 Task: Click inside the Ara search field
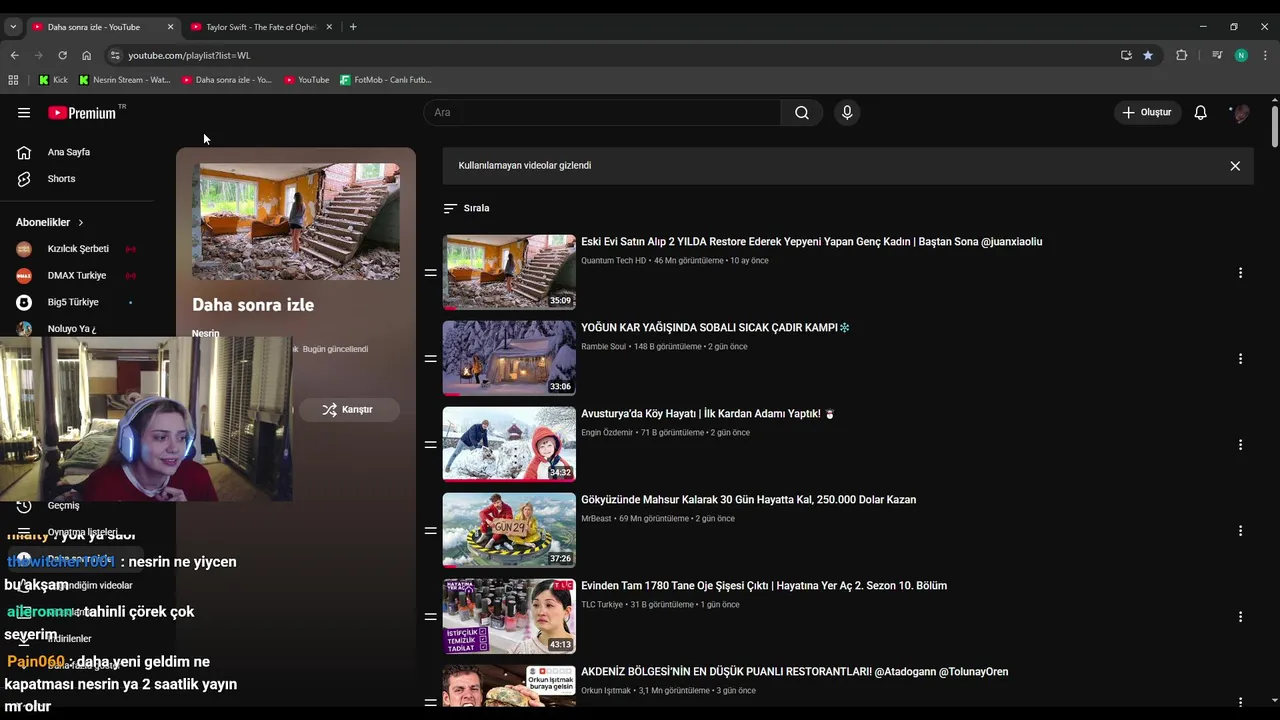click(602, 113)
